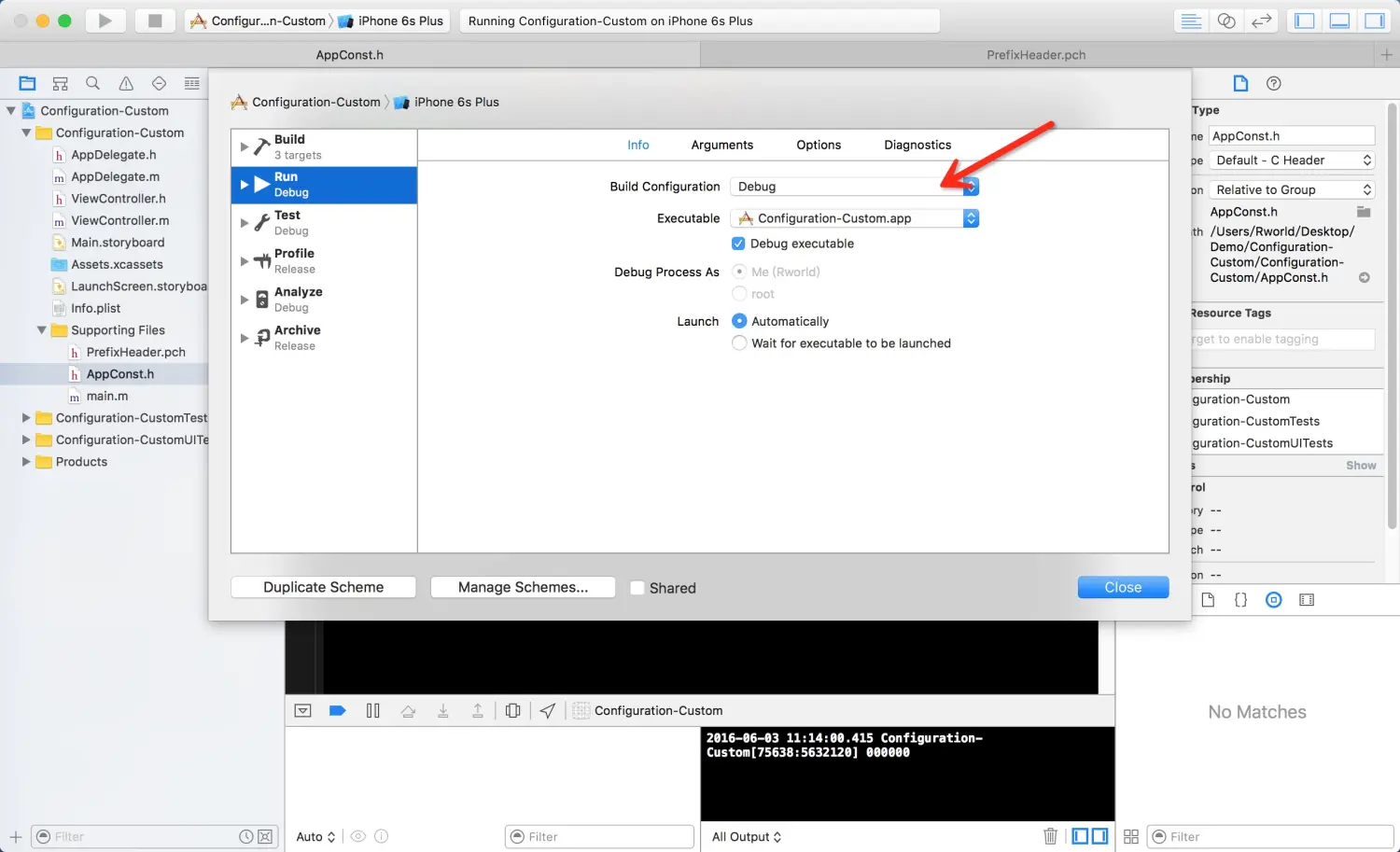Open the All Output console filter popup
This screenshot has height=852, width=1400.
click(747, 836)
